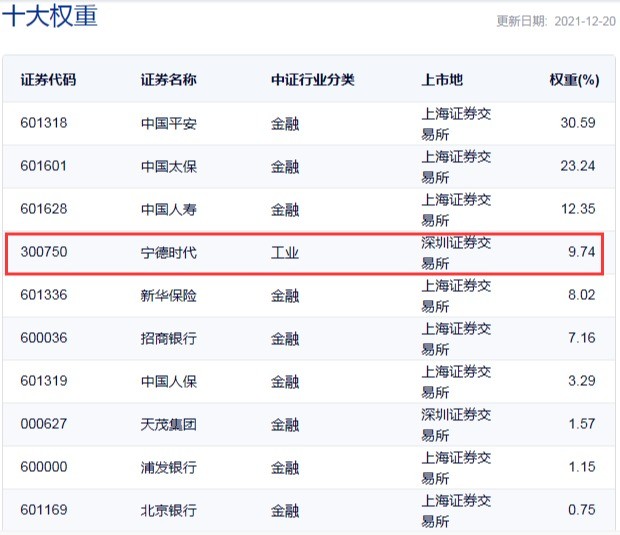The image size is (620, 535).
Task: Select the 中国平安 name cell
Action: (169, 123)
